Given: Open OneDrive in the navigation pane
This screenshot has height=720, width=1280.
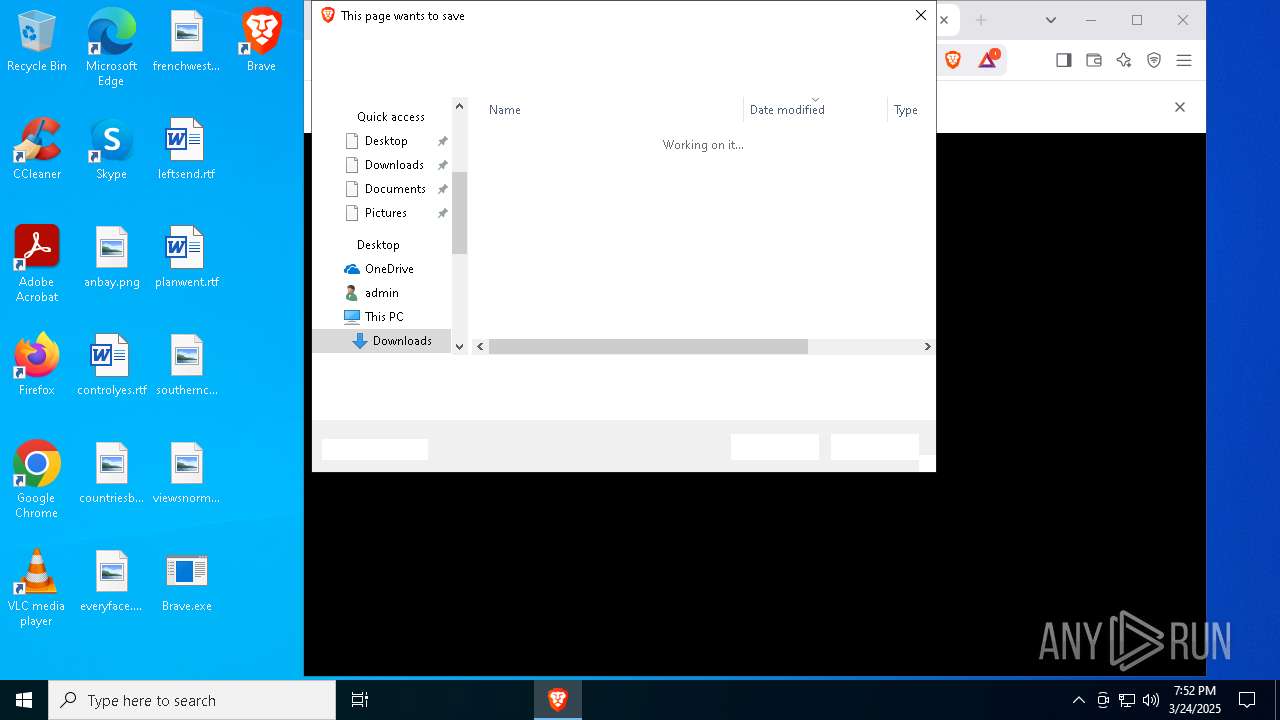Looking at the screenshot, I should click(x=388, y=269).
